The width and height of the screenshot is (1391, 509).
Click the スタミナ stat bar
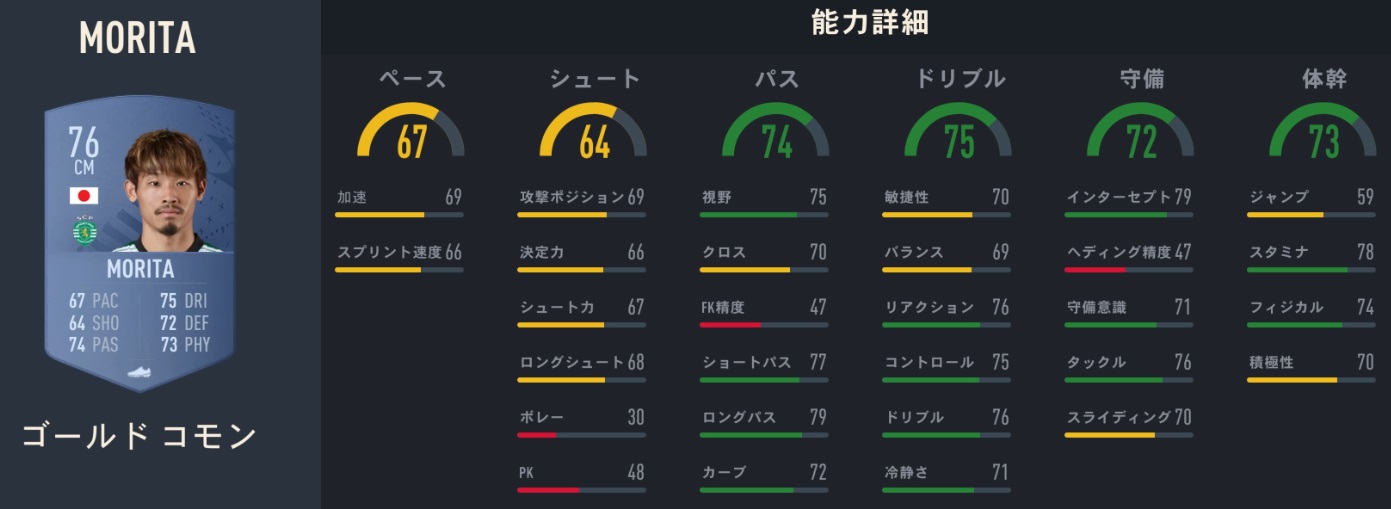(x=1311, y=269)
